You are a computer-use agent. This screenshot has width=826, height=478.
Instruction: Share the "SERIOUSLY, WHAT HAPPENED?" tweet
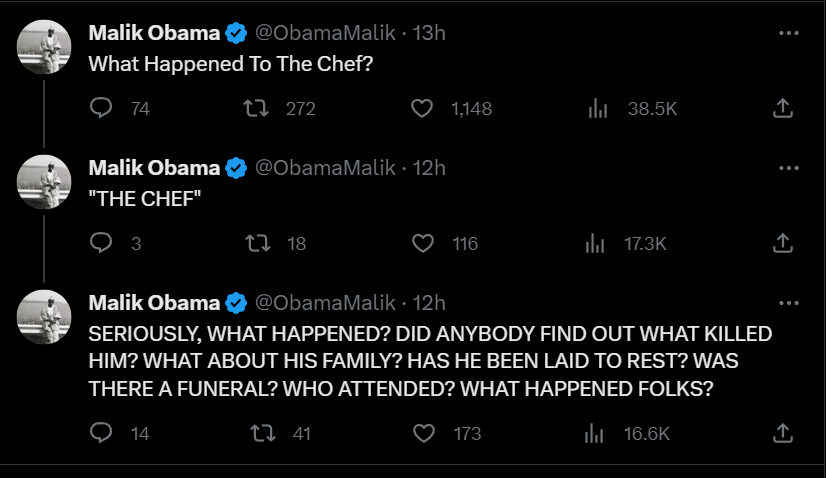[784, 433]
